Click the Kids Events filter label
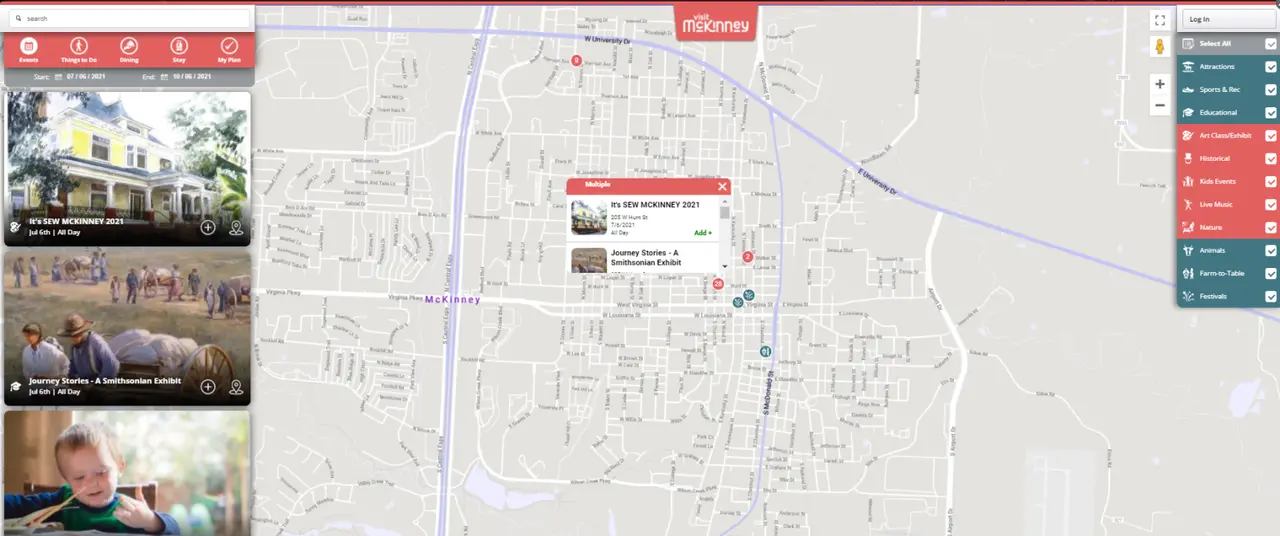 click(1218, 181)
